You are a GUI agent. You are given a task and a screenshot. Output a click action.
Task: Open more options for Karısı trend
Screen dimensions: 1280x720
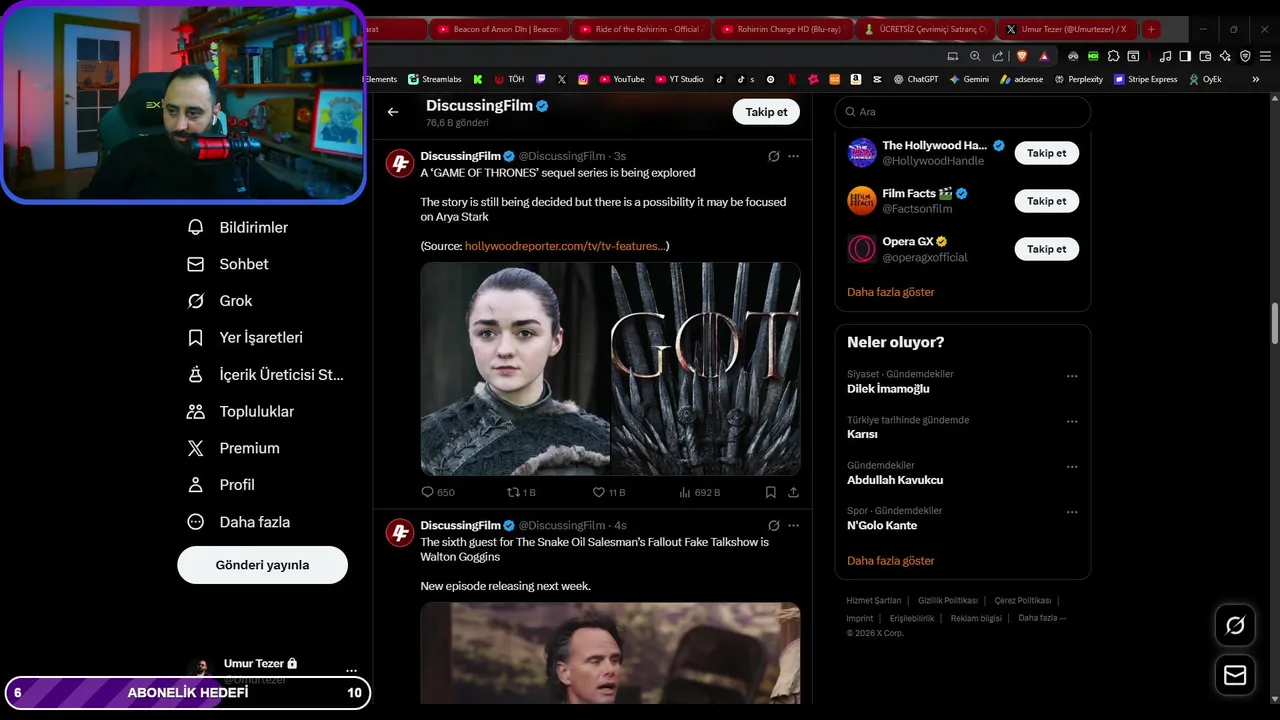[x=1072, y=422]
